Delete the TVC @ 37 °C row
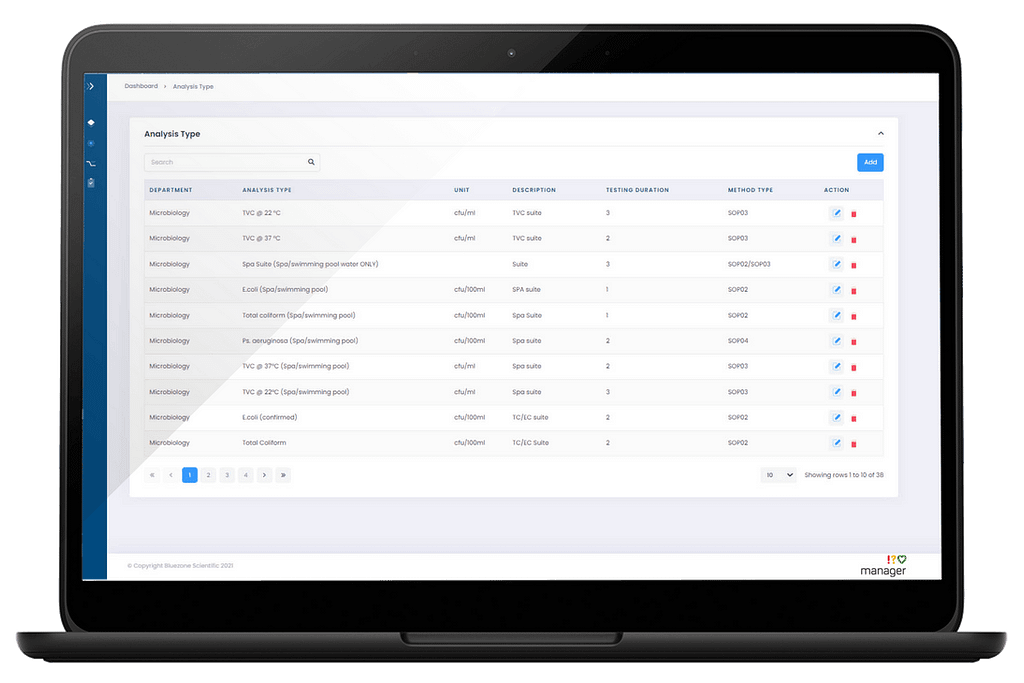The image size is (1024, 683). click(854, 240)
